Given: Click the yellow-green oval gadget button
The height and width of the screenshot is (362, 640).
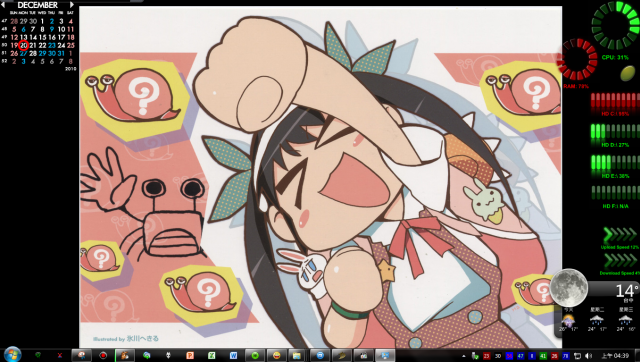Looking at the screenshot, I should click(628, 73).
